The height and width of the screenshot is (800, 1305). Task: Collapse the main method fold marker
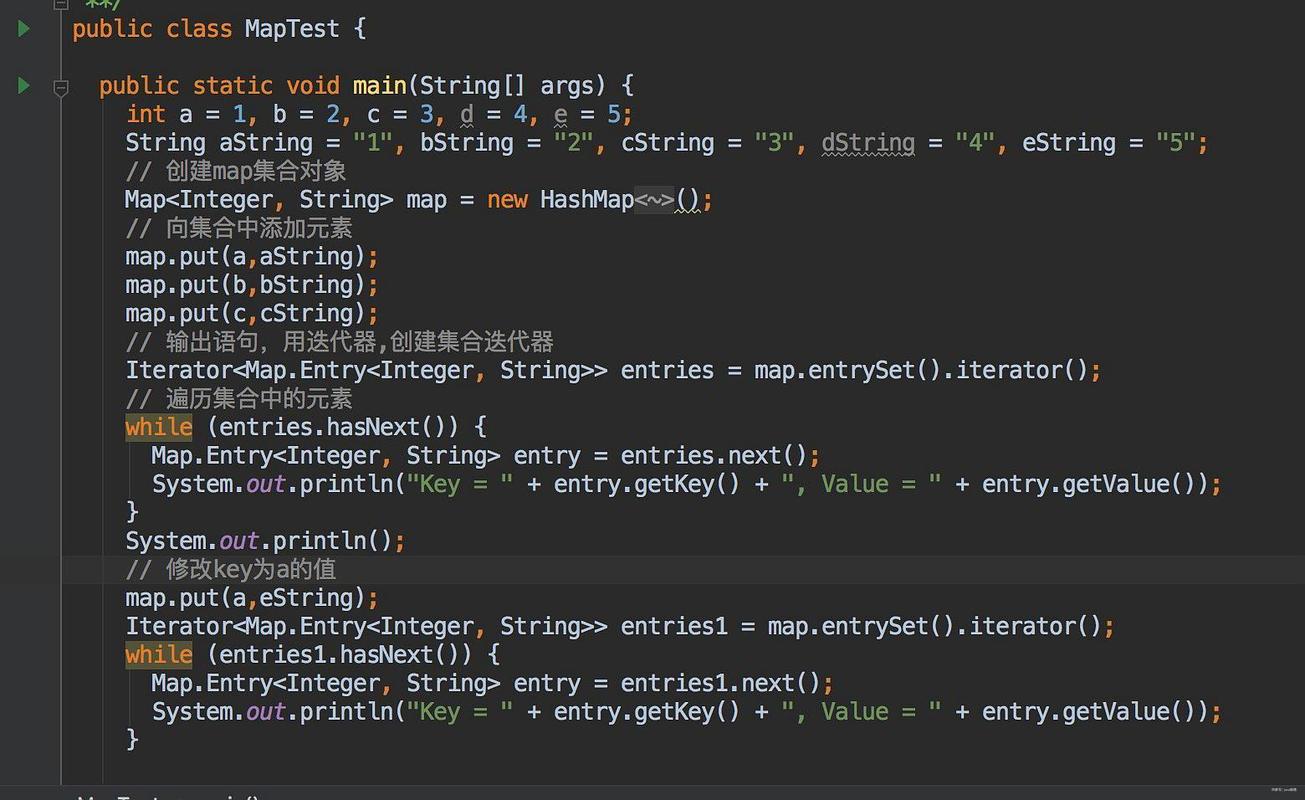click(60, 87)
